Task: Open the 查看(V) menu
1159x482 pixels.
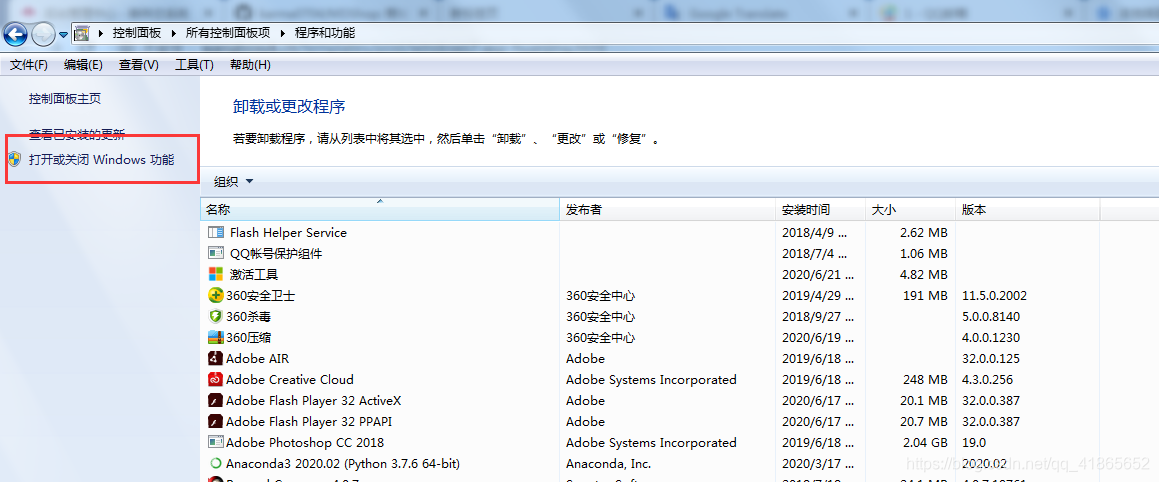Action: pos(139,65)
